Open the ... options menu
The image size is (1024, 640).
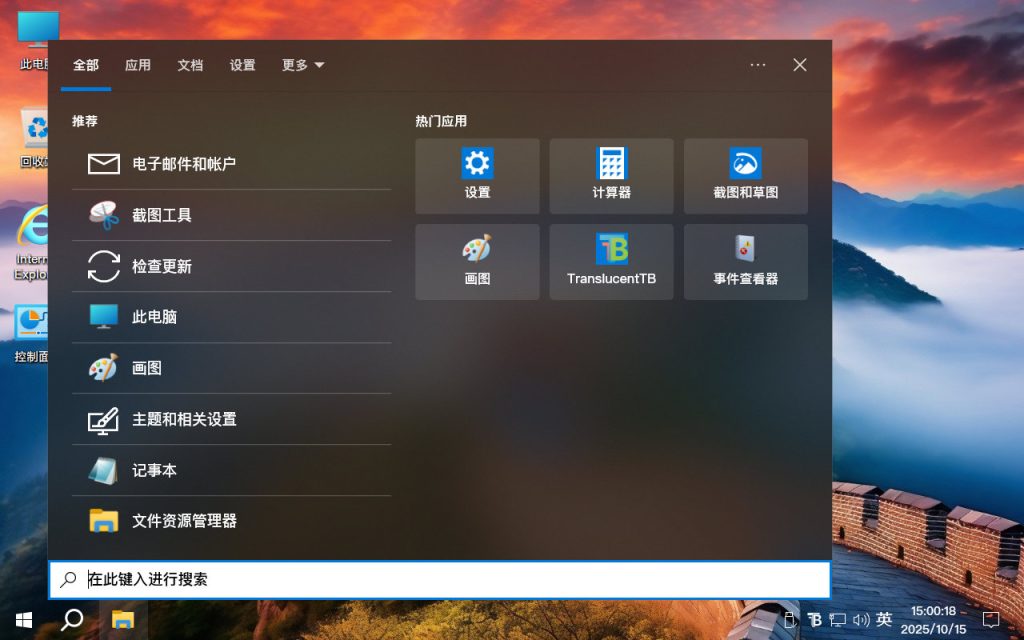[757, 64]
